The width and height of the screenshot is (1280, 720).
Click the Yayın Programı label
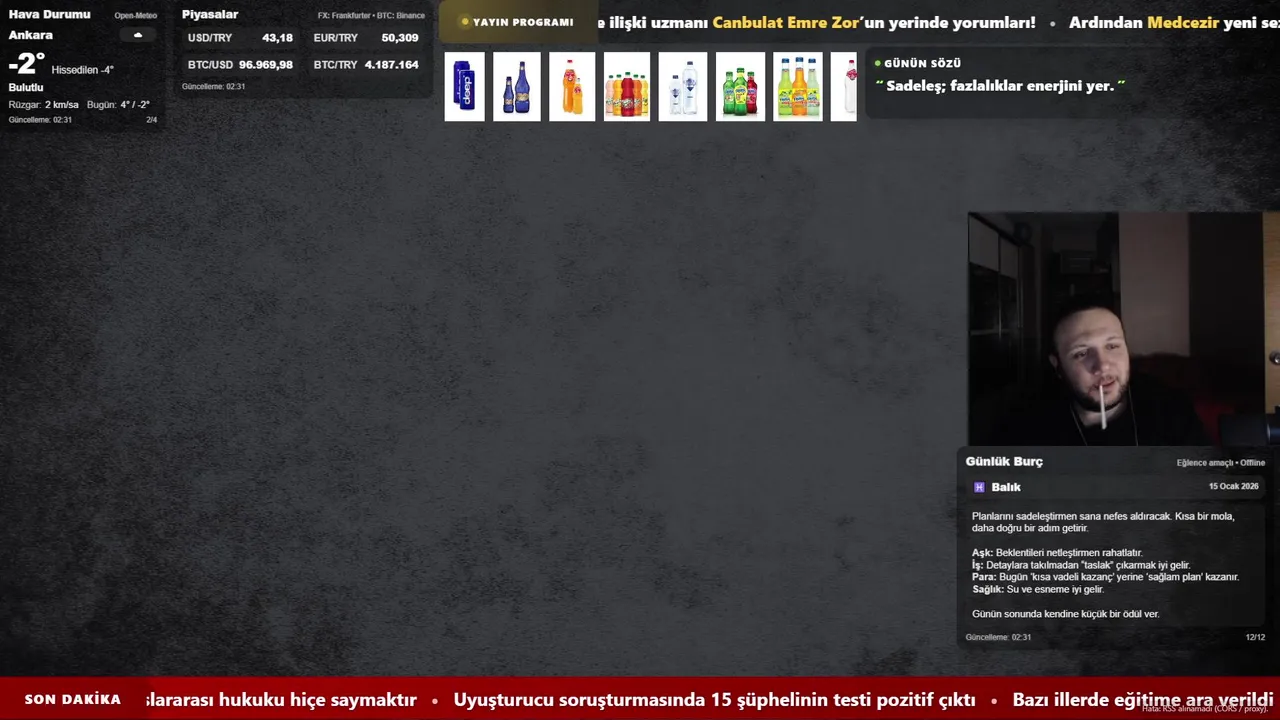523,22
